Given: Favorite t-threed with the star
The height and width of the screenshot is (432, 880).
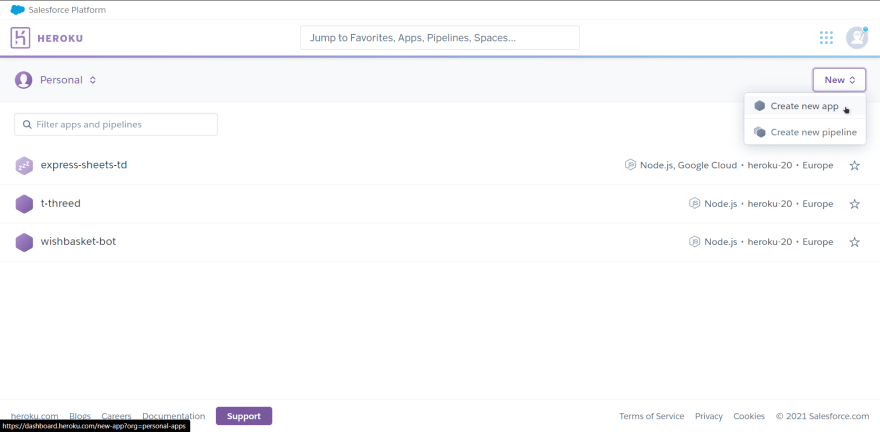Looking at the screenshot, I should [854, 204].
